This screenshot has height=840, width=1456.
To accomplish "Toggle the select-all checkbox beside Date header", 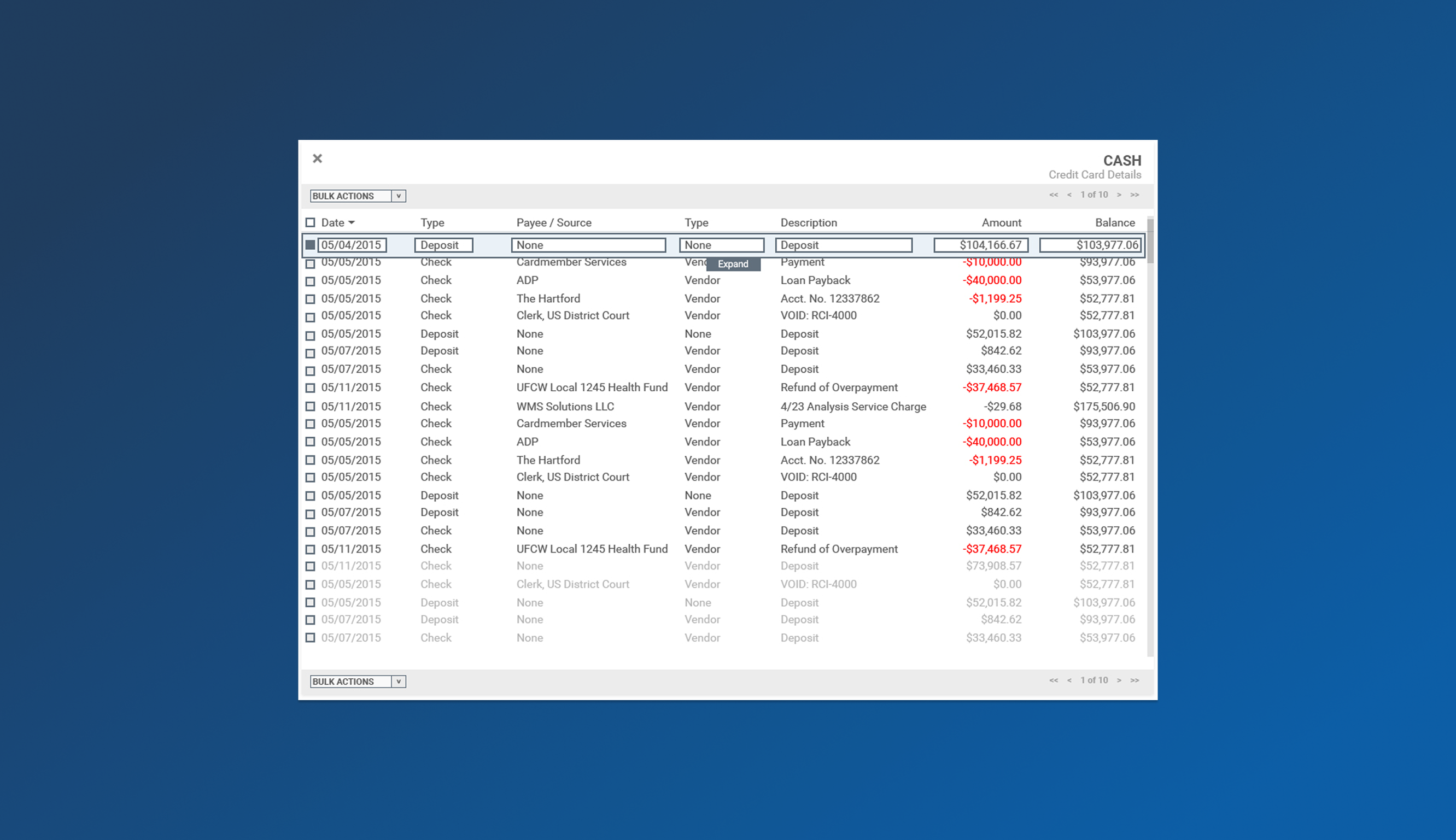I will point(311,222).
